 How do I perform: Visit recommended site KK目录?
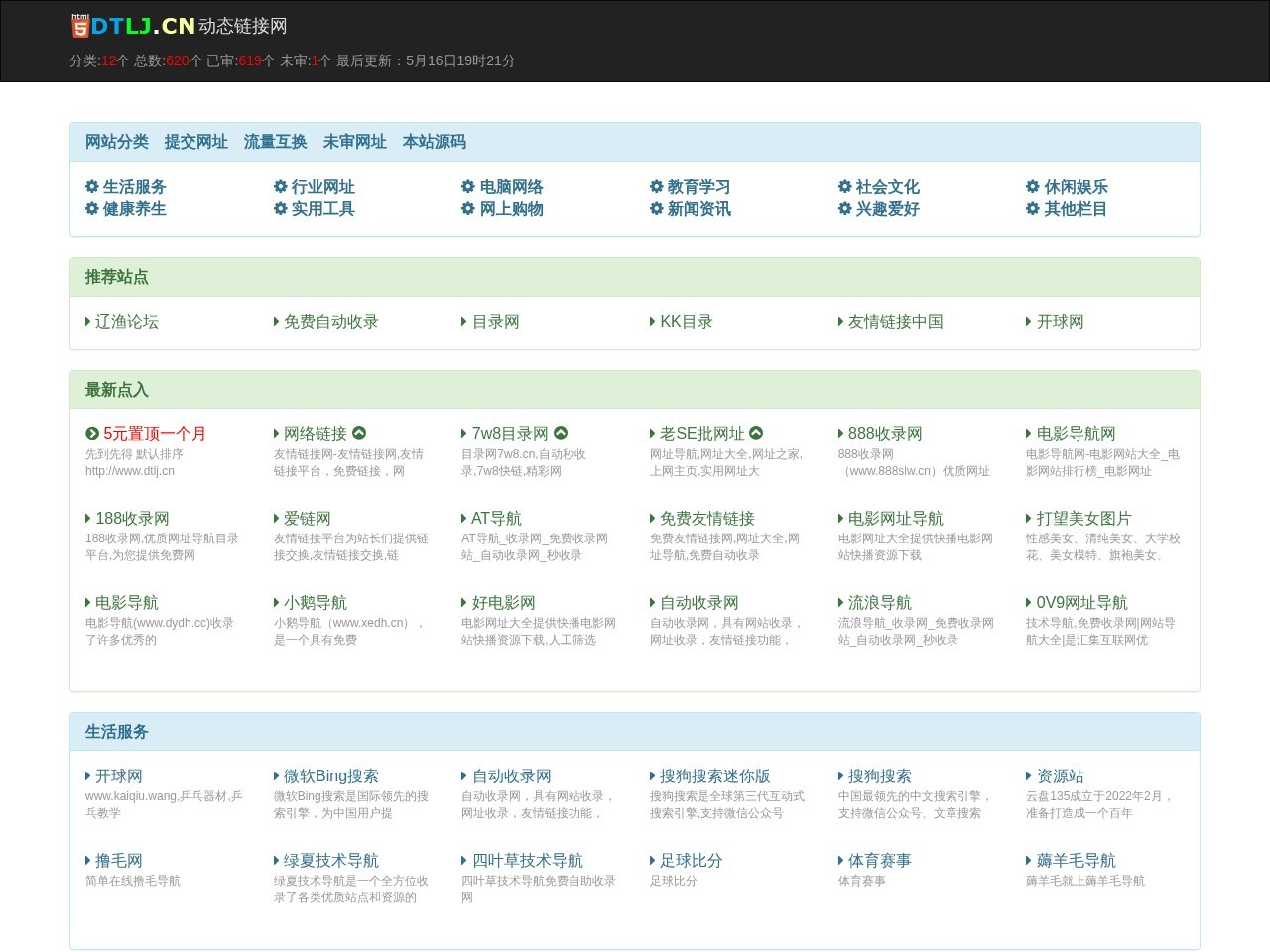[x=687, y=321]
